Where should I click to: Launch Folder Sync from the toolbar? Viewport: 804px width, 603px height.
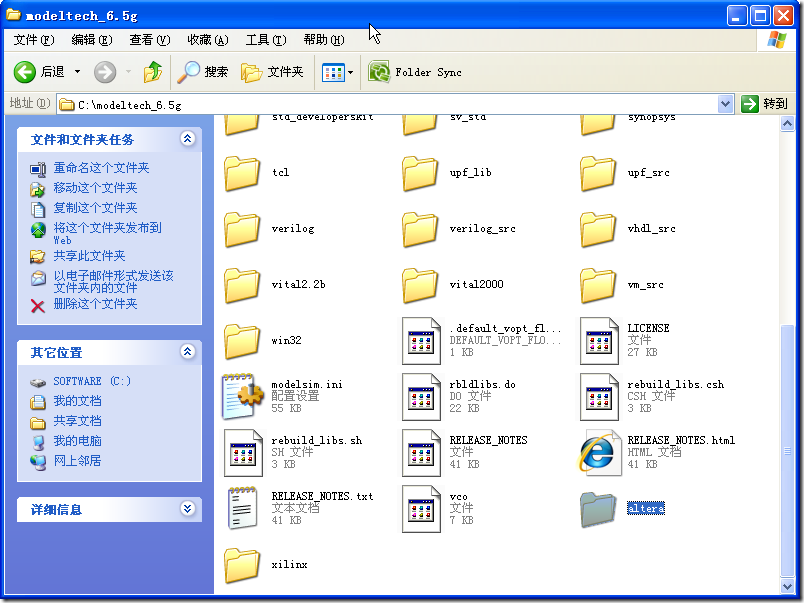point(415,72)
